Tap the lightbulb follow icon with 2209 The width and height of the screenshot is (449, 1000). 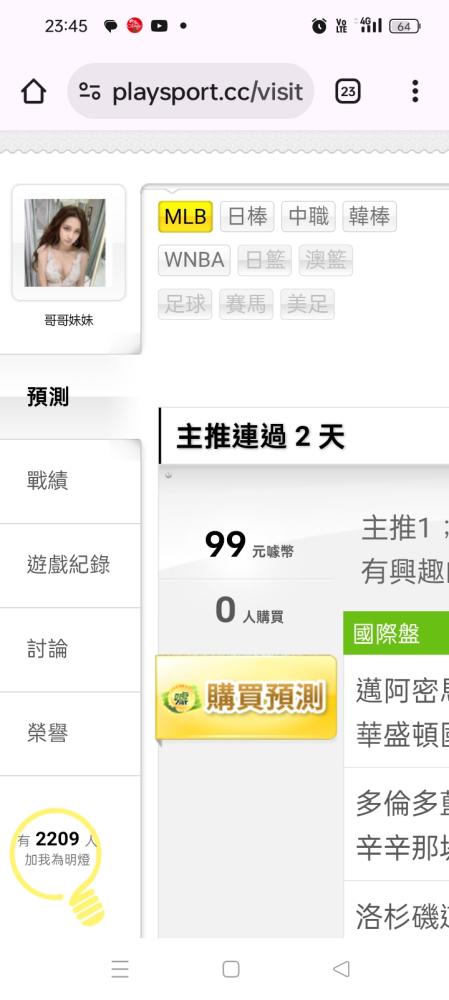(58, 865)
